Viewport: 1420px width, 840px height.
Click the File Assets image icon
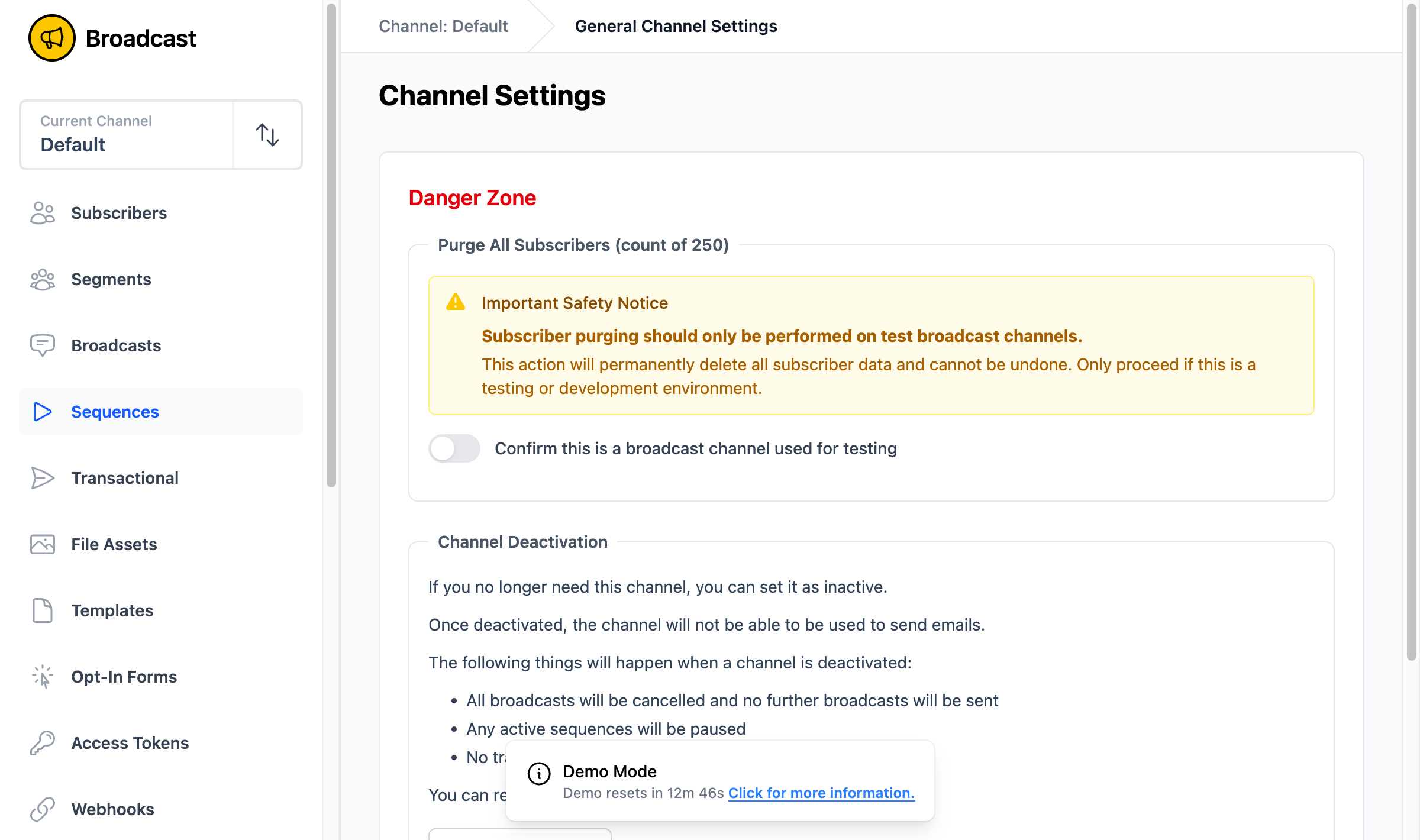pyautogui.click(x=43, y=544)
